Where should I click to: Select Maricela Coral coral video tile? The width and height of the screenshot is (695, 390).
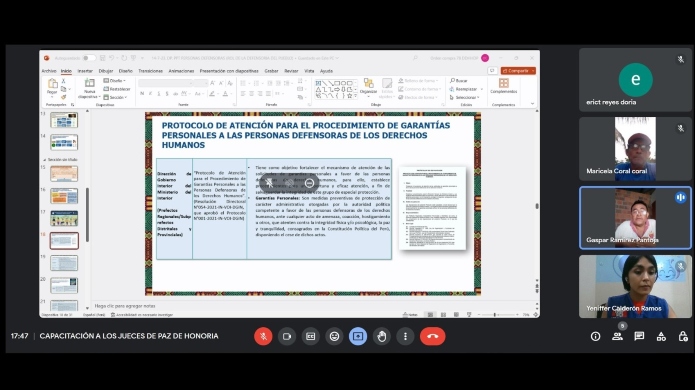(635, 148)
